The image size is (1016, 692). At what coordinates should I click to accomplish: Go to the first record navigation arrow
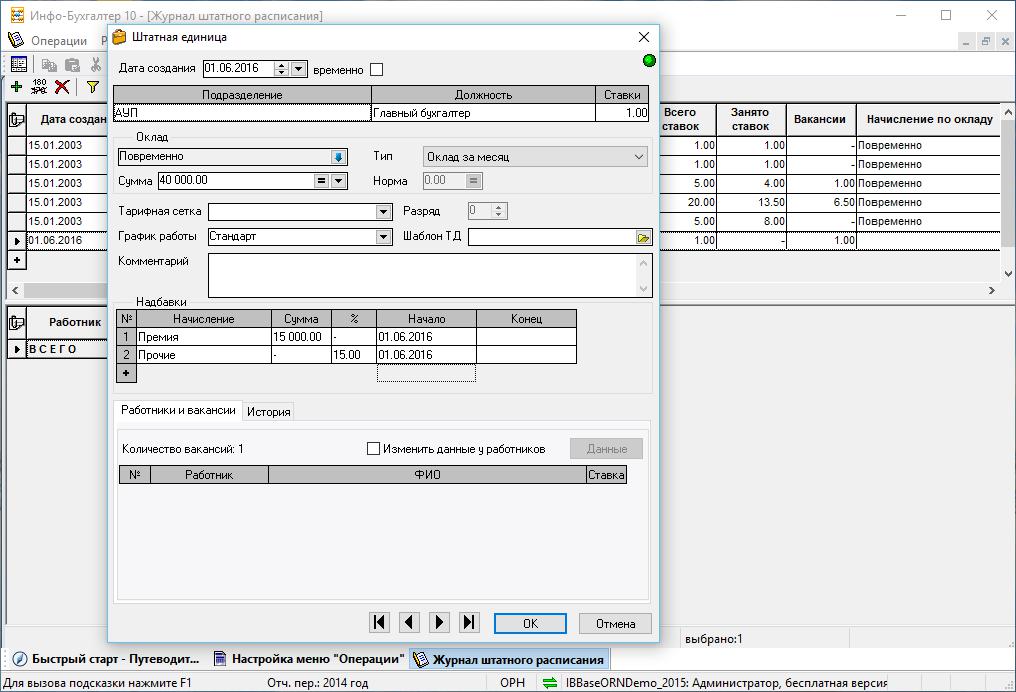click(379, 622)
